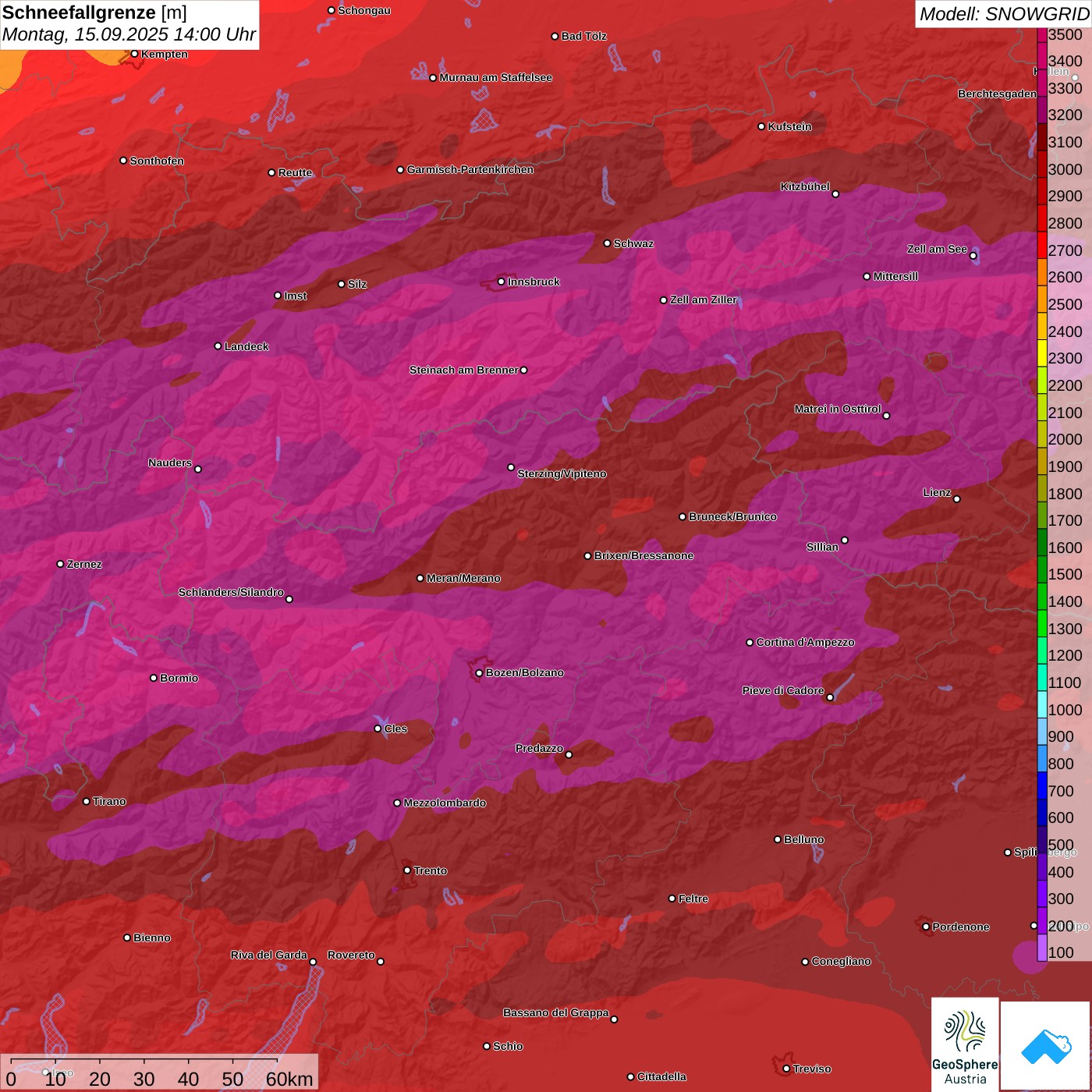Click the Innsbruck city marker

click(x=501, y=282)
